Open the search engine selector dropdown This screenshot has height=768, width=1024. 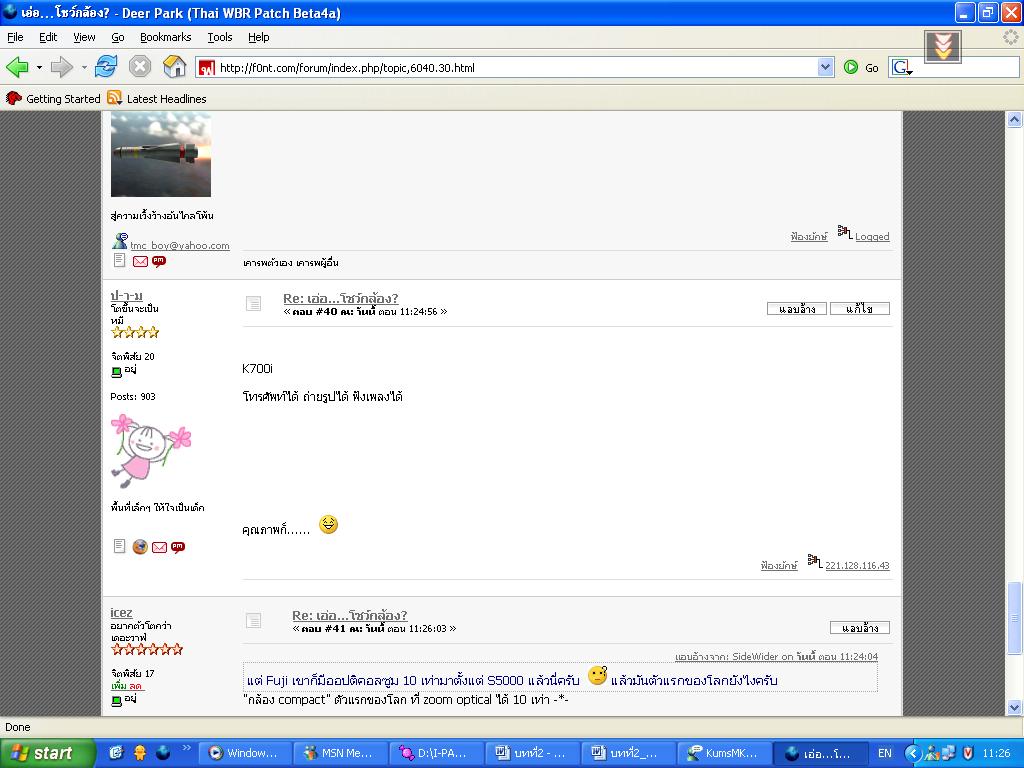[903, 67]
